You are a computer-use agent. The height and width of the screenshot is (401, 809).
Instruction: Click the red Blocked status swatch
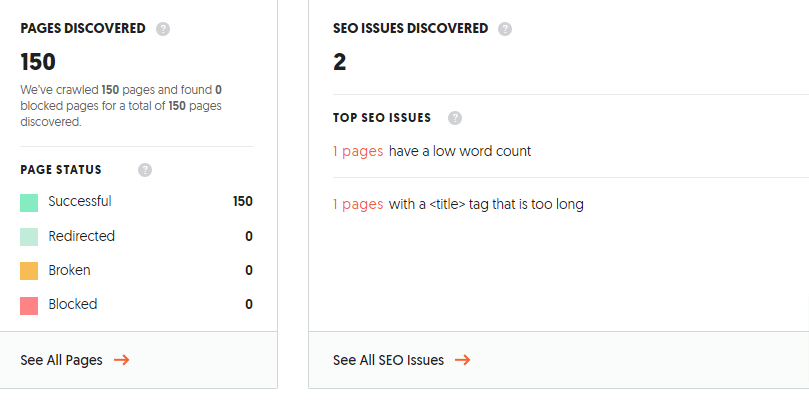coord(29,305)
